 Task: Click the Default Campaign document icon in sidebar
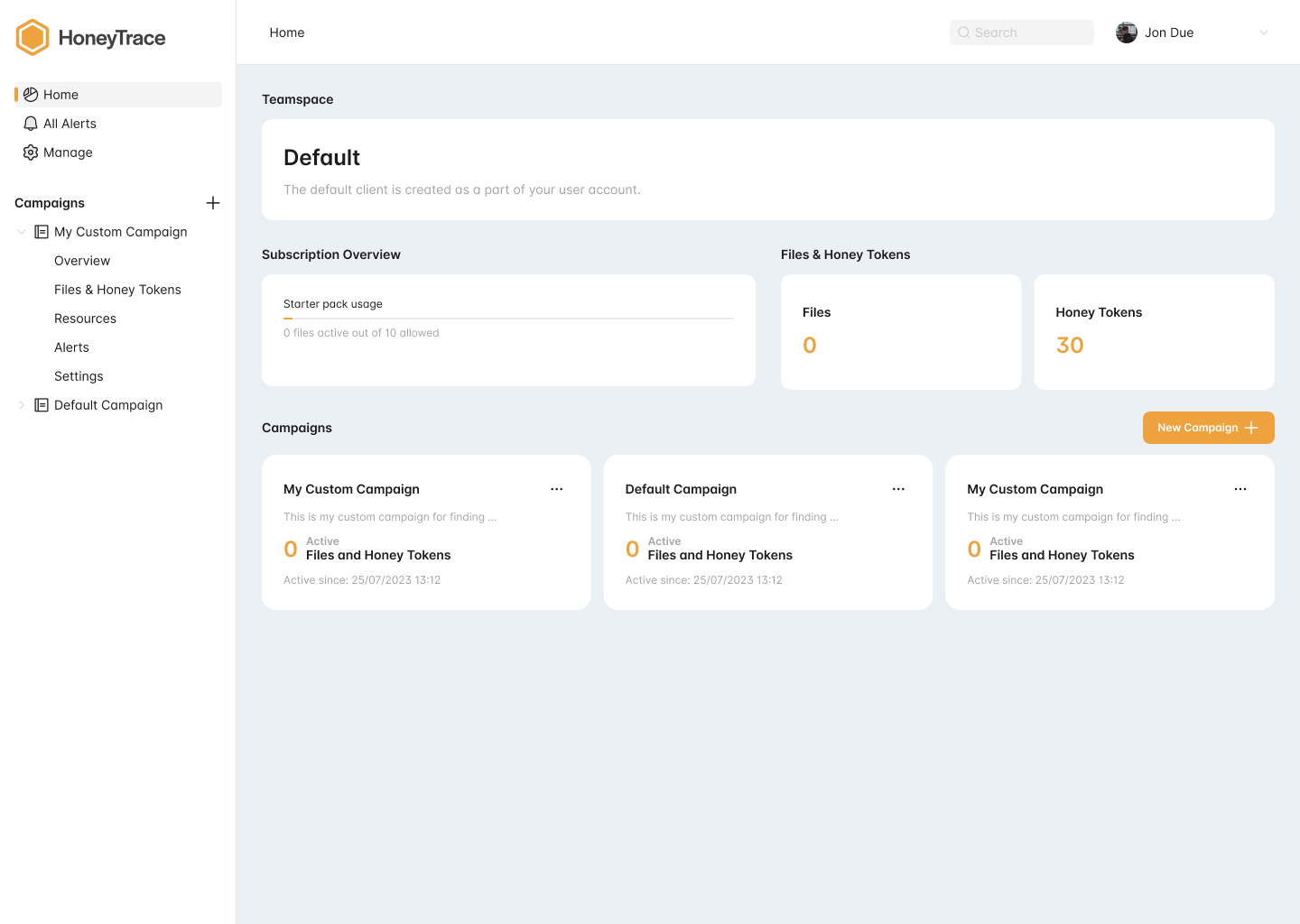[x=42, y=405]
